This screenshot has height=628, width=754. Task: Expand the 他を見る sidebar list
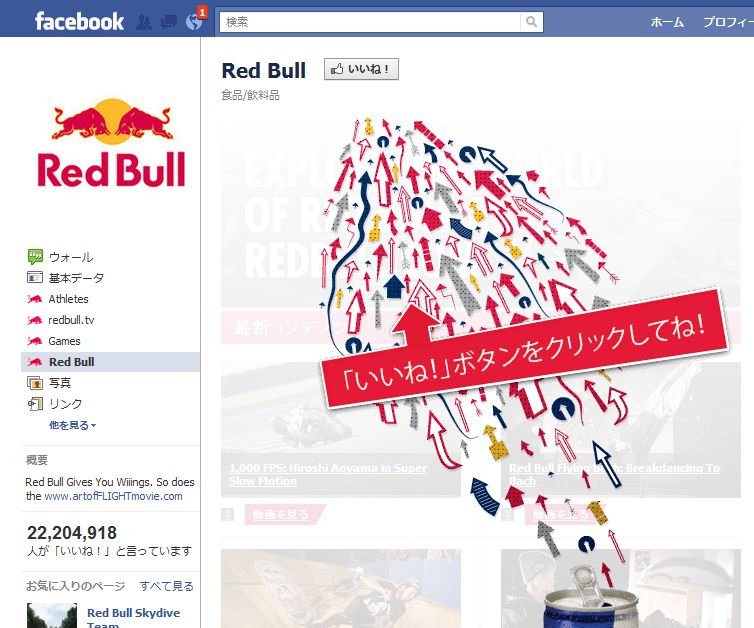click(x=72, y=425)
